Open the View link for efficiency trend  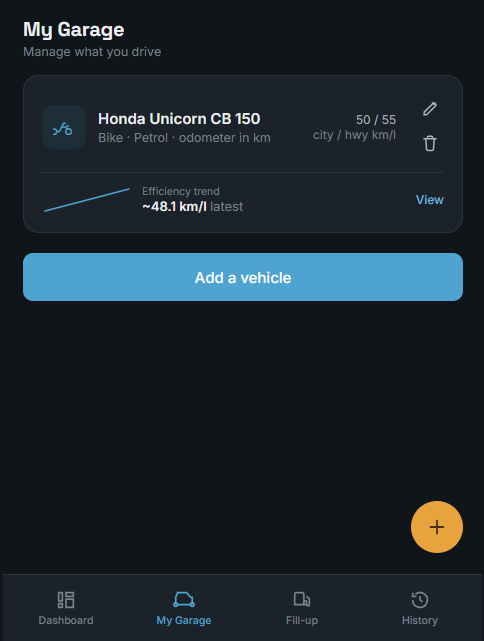[x=430, y=199]
